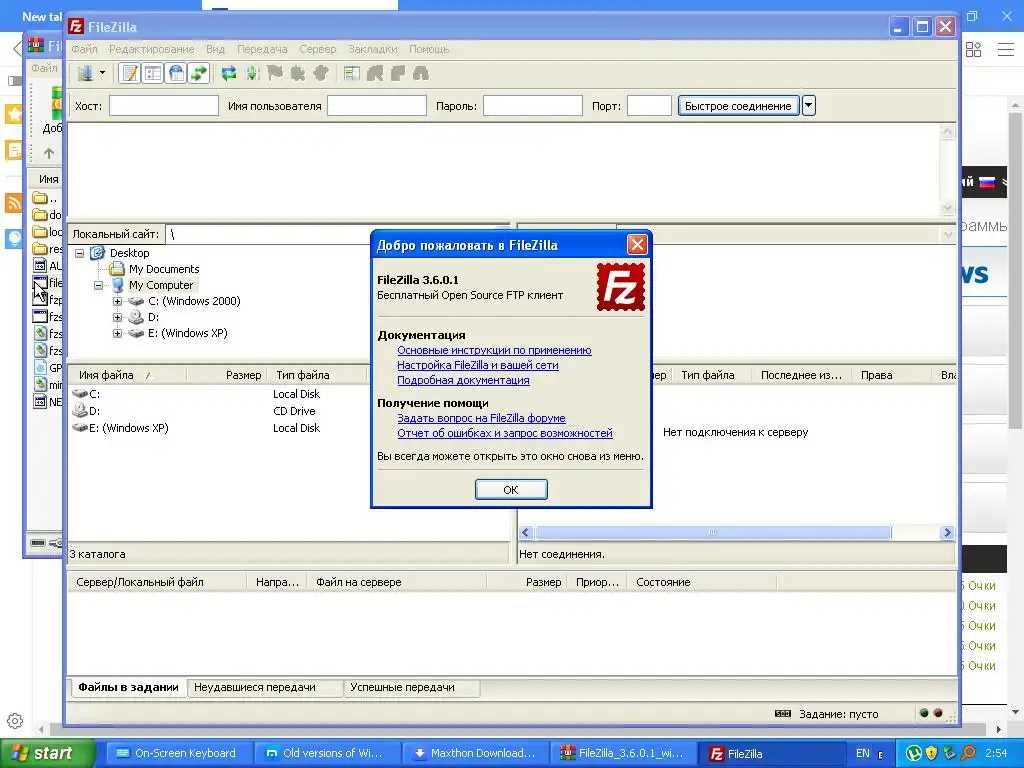Toggle synchronized browsing icon

[398, 73]
